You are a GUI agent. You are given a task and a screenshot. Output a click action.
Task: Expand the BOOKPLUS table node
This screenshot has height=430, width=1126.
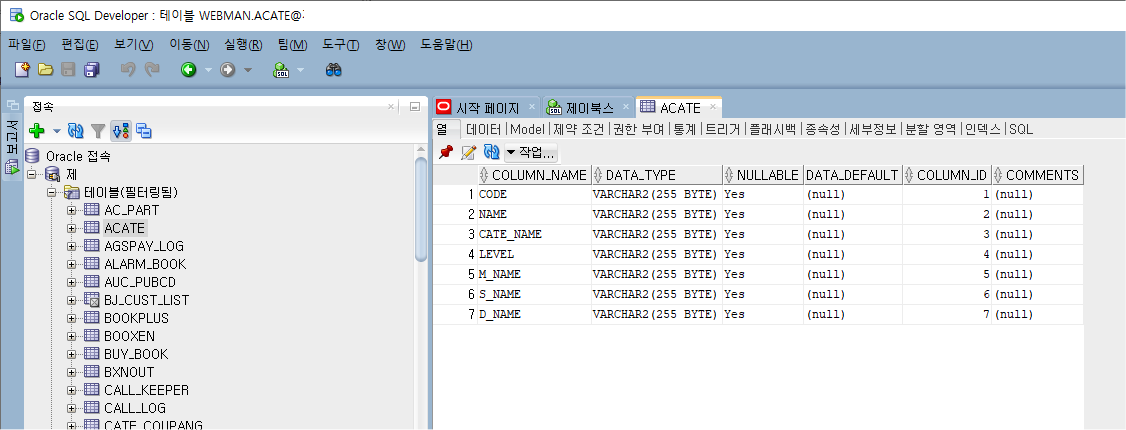[x=71, y=318]
